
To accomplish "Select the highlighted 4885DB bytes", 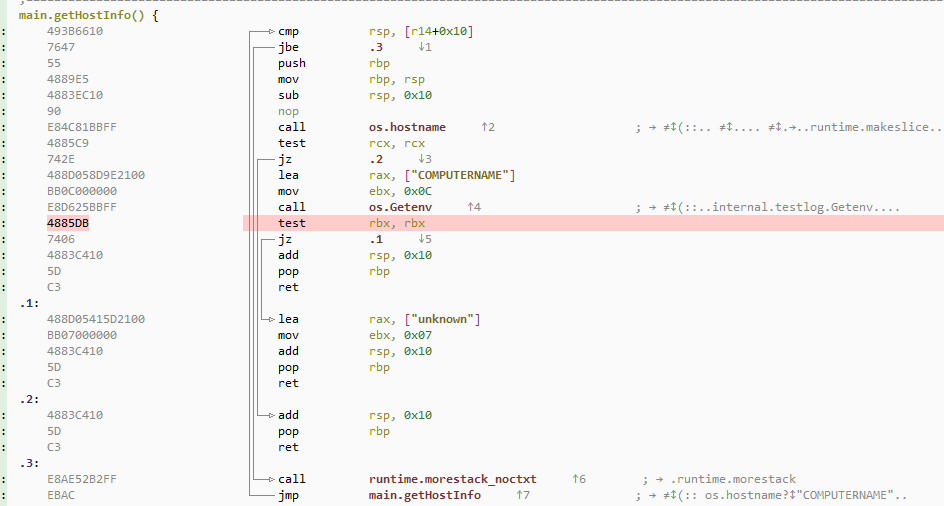I will pyautogui.click(x=67, y=223).
